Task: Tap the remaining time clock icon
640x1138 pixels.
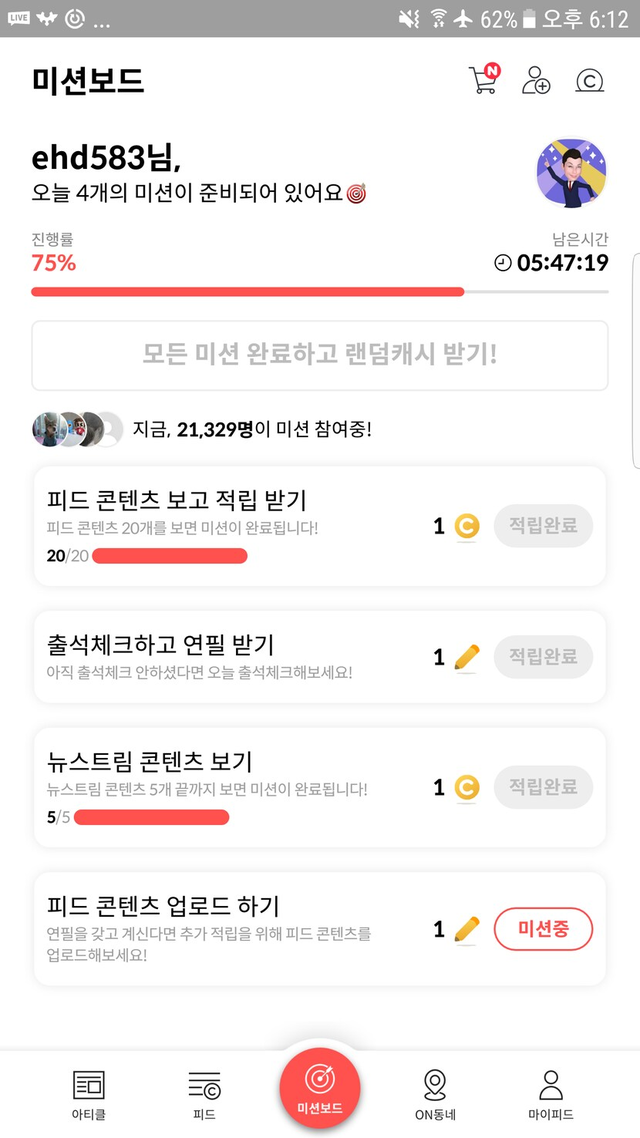Action: pyautogui.click(x=503, y=263)
